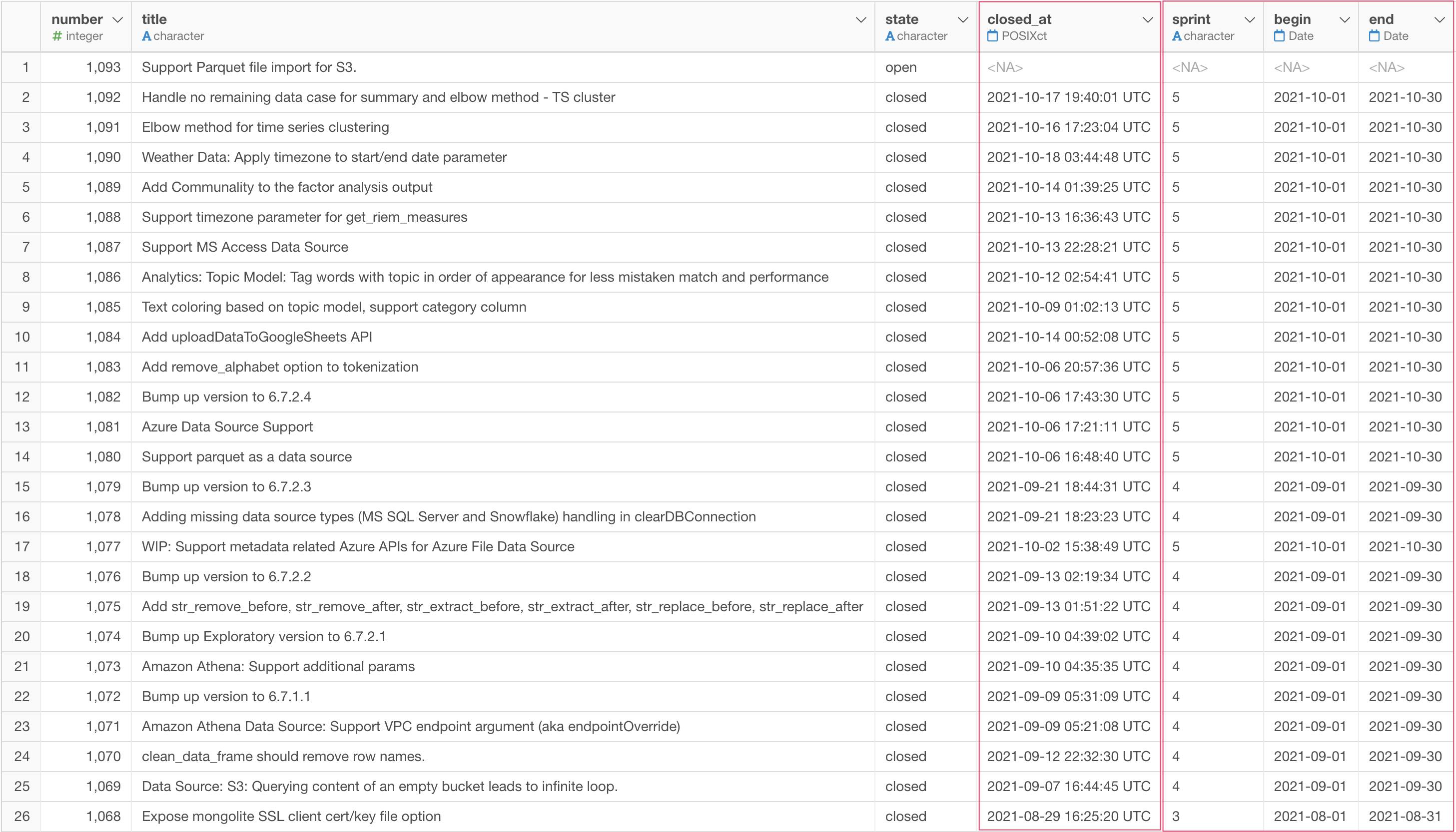Click title 'Data Source: S3: Querying content of an empty bucket'
This screenshot has height=832, width=1456.
(x=380, y=786)
